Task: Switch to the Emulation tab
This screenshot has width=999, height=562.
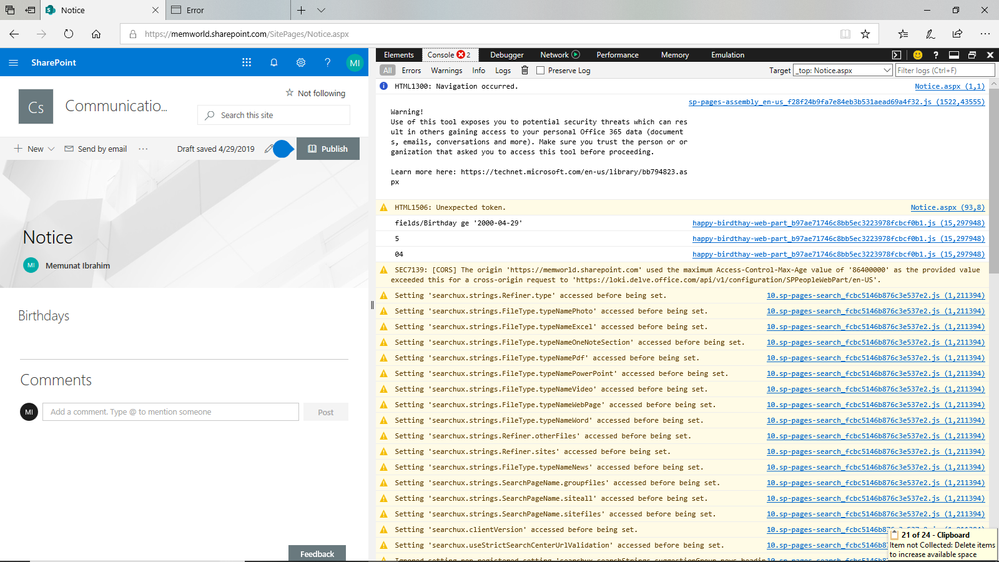Action: pos(728,55)
